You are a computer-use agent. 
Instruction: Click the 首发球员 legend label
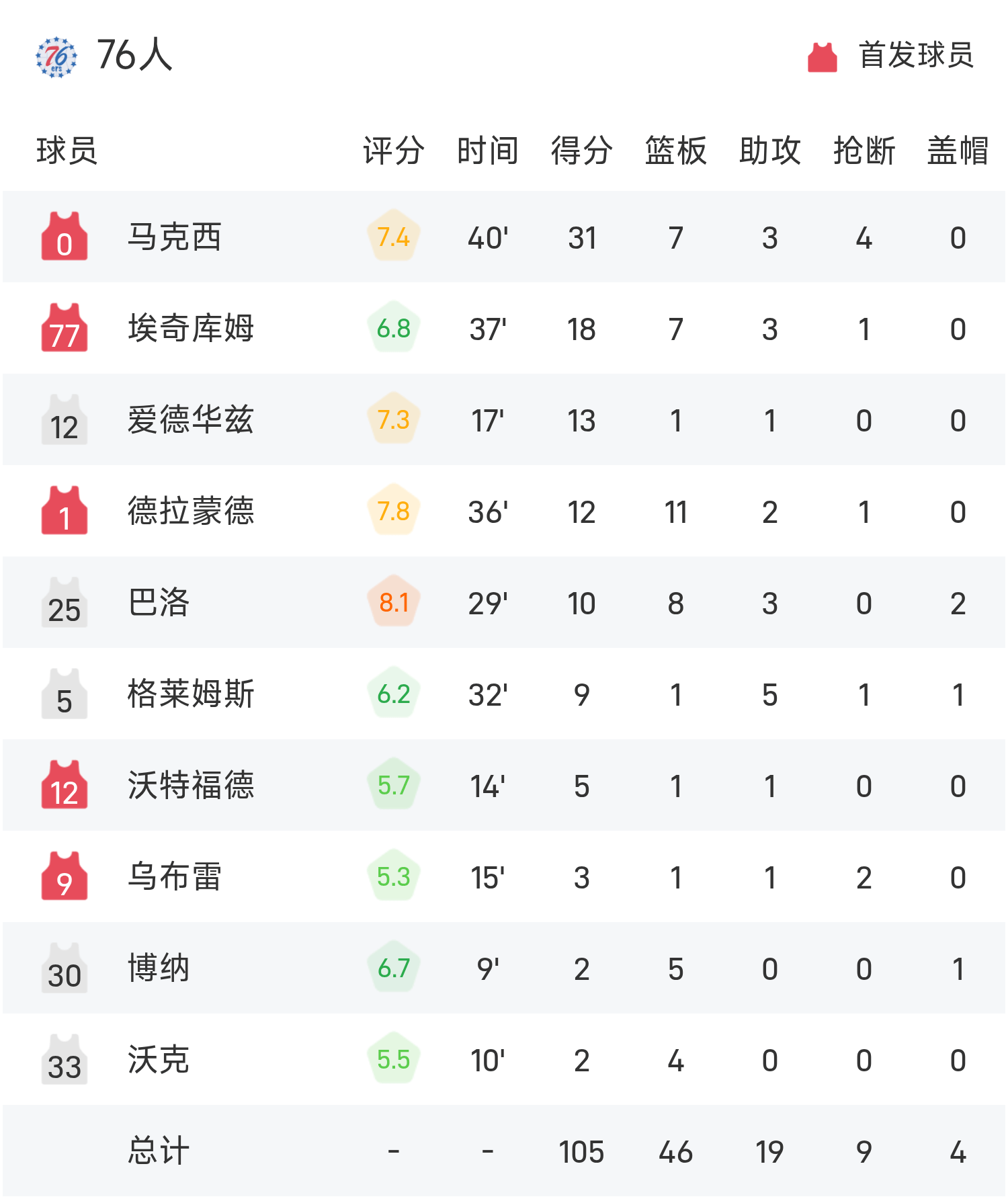(916, 55)
